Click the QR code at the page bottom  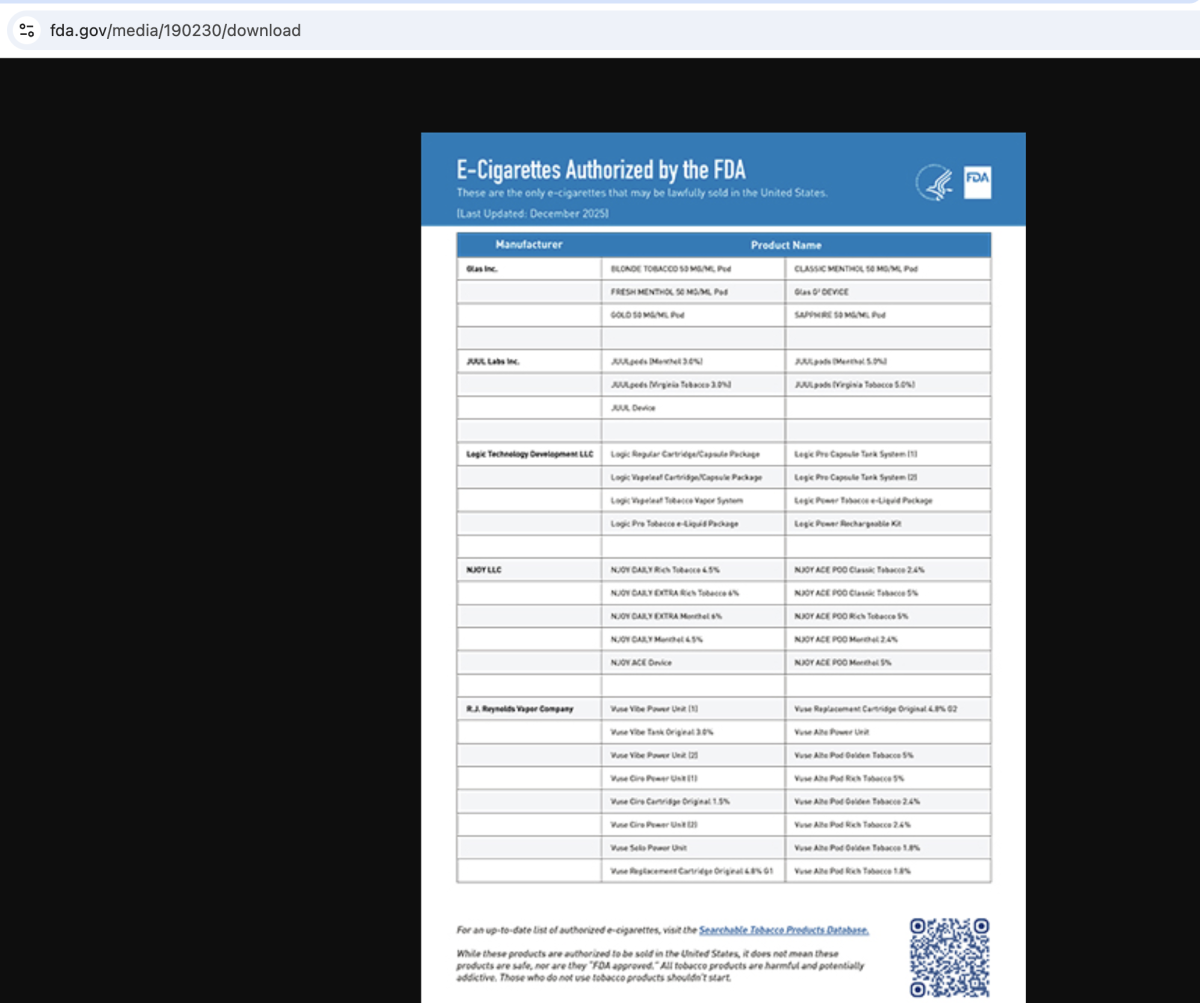coord(949,957)
